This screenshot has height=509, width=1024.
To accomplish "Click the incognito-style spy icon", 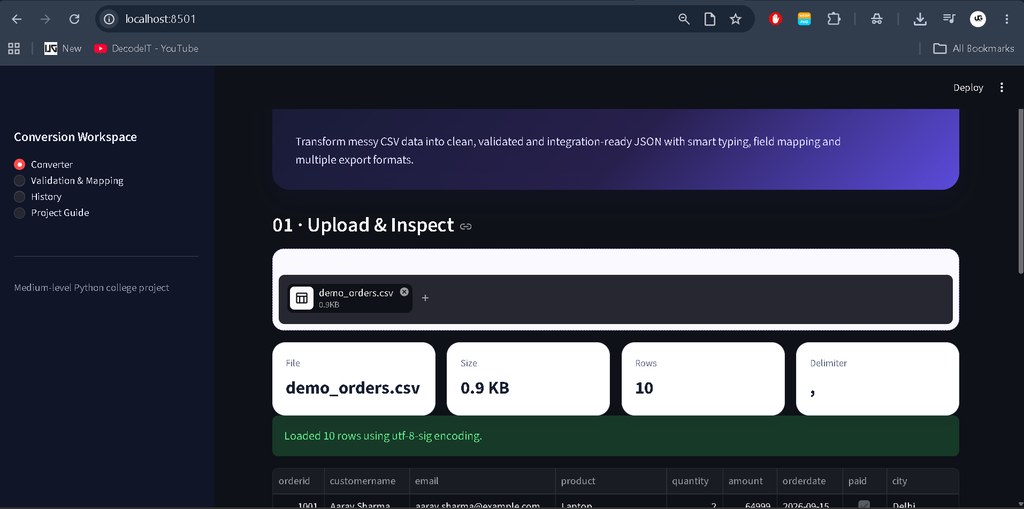I will click(877, 19).
